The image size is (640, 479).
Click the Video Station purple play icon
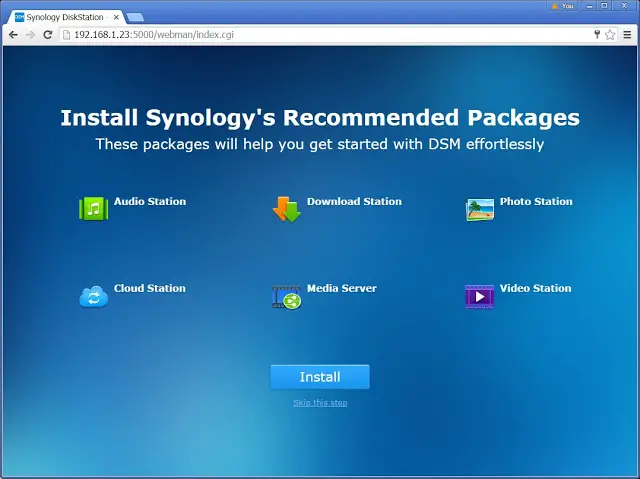pyautogui.click(x=480, y=296)
